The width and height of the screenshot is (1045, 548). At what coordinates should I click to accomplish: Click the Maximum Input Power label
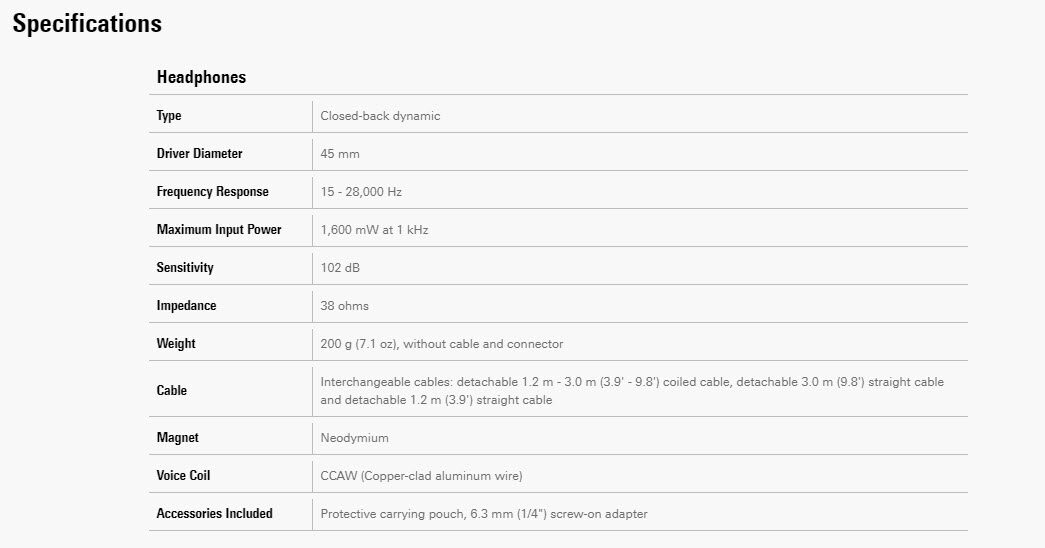point(219,230)
